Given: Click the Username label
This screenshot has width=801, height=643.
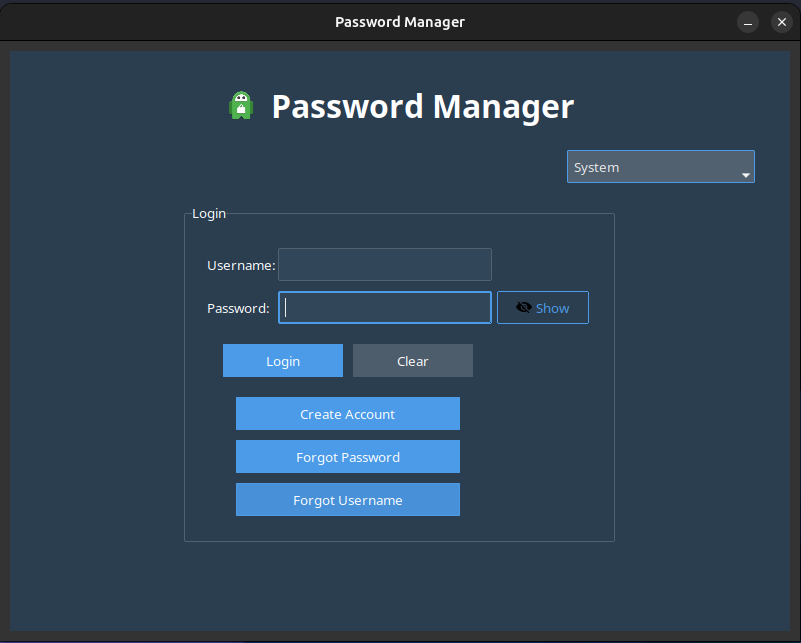Looking at the screenshot, I should 240,266.
